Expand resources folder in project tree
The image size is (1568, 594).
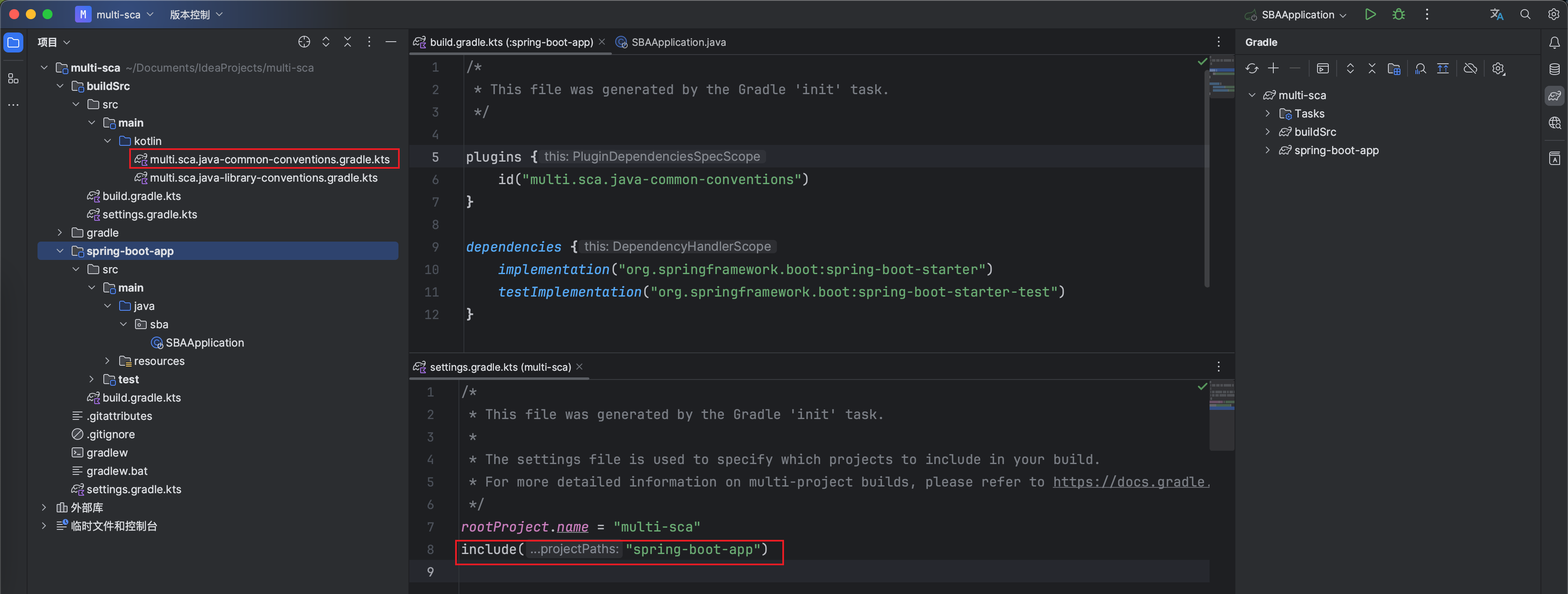tap(108, 361)
